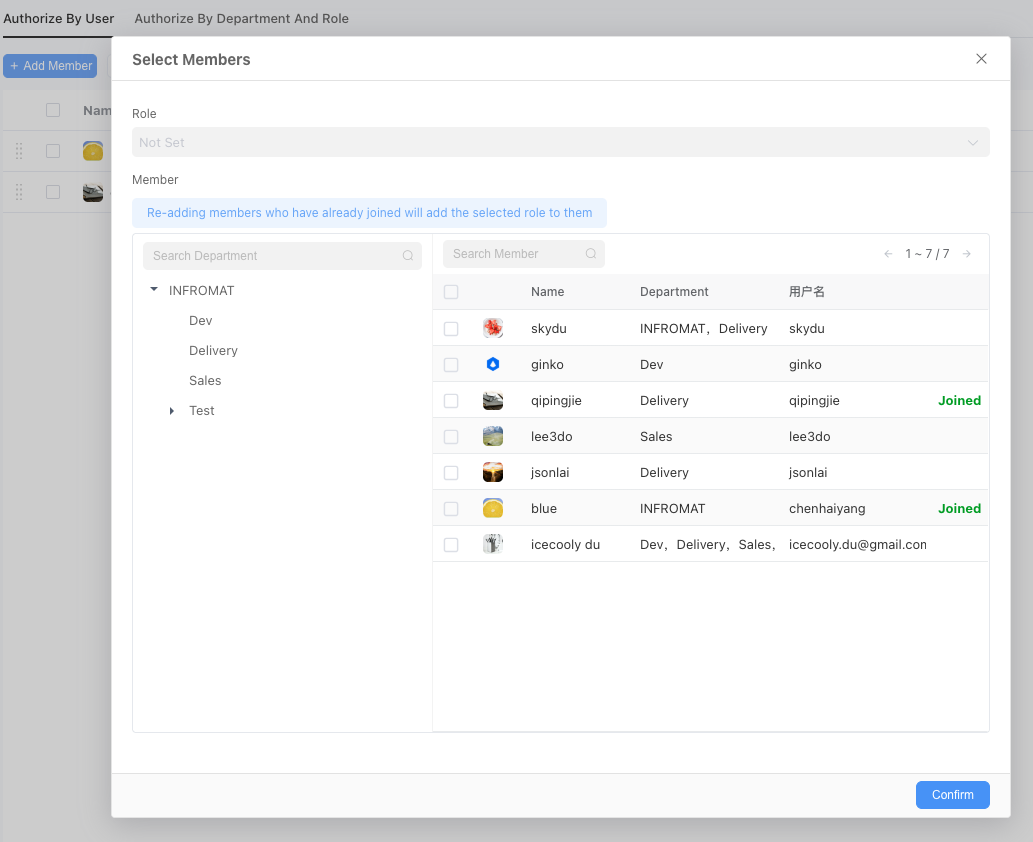Close the Select Members dialog
This screenshot has width=1033, height=842.
[981, 59]
